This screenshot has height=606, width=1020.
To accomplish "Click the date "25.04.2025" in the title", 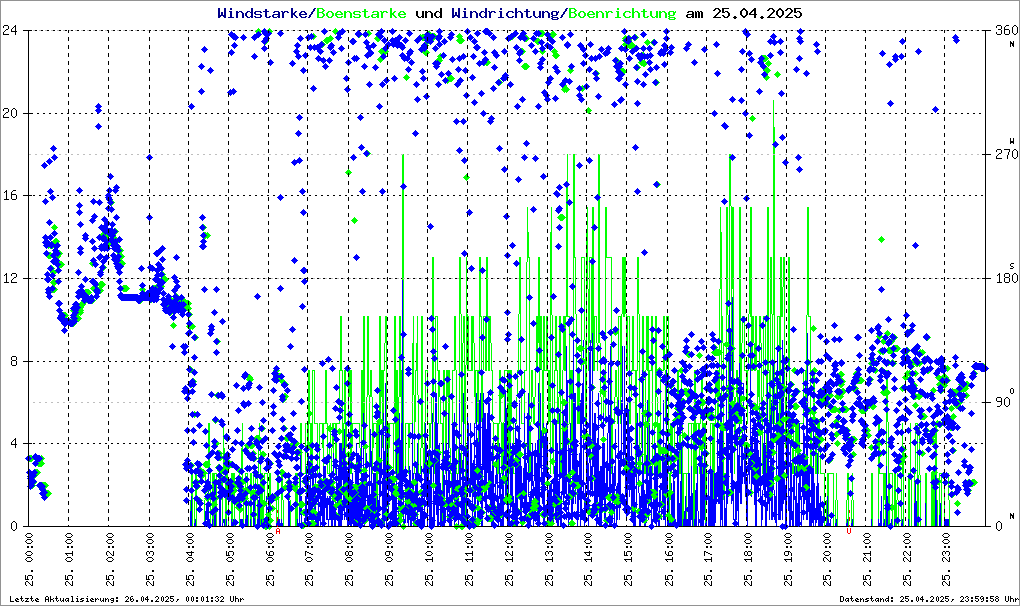I will coord(757,13).
